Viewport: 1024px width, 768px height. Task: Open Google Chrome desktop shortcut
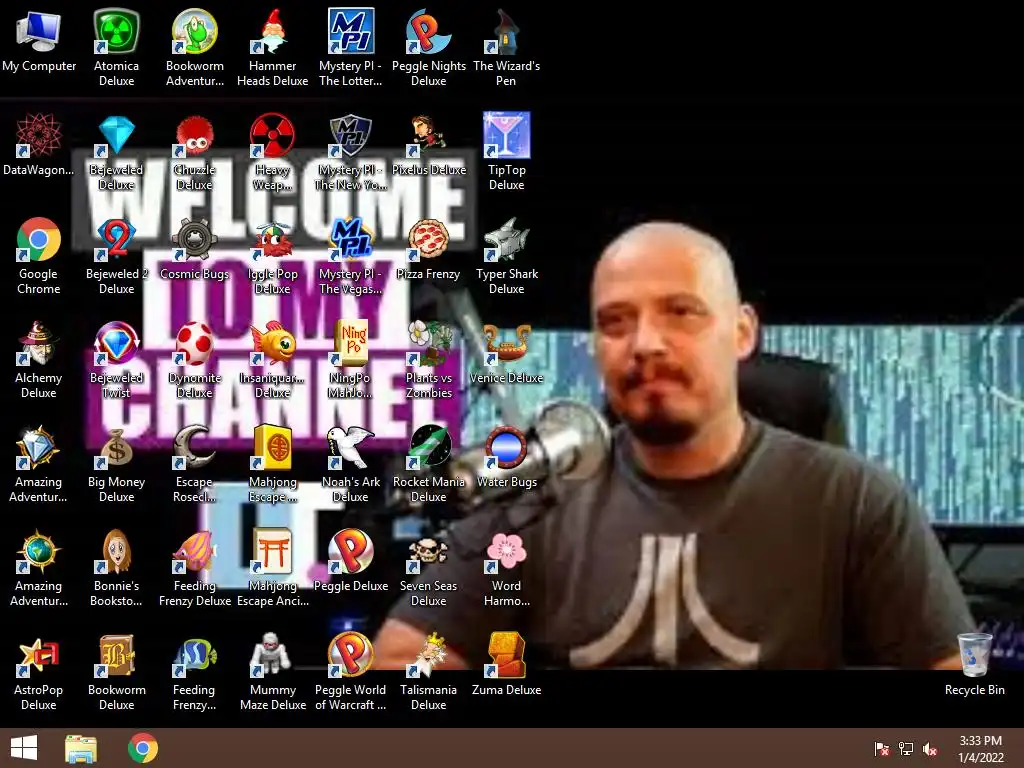tap(39, 255)
